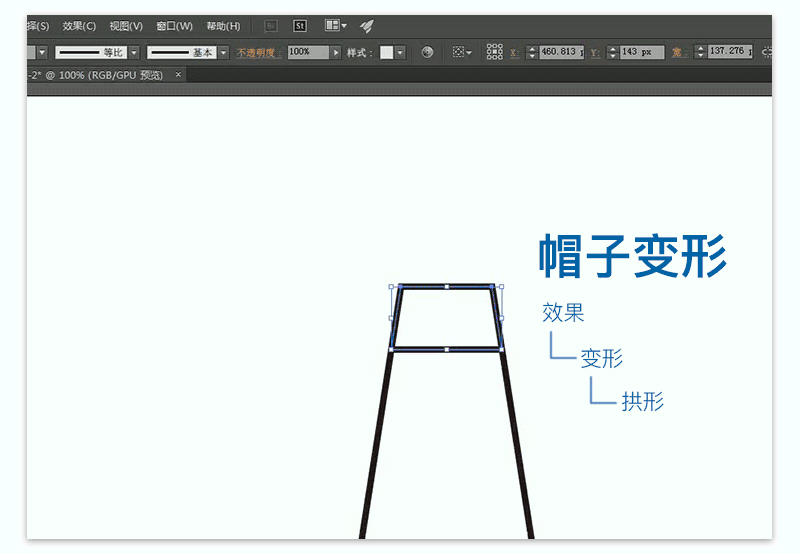Expand the 样式 graphic style dropdown
Screen dimensions: 800x554
tap(400, 52)
